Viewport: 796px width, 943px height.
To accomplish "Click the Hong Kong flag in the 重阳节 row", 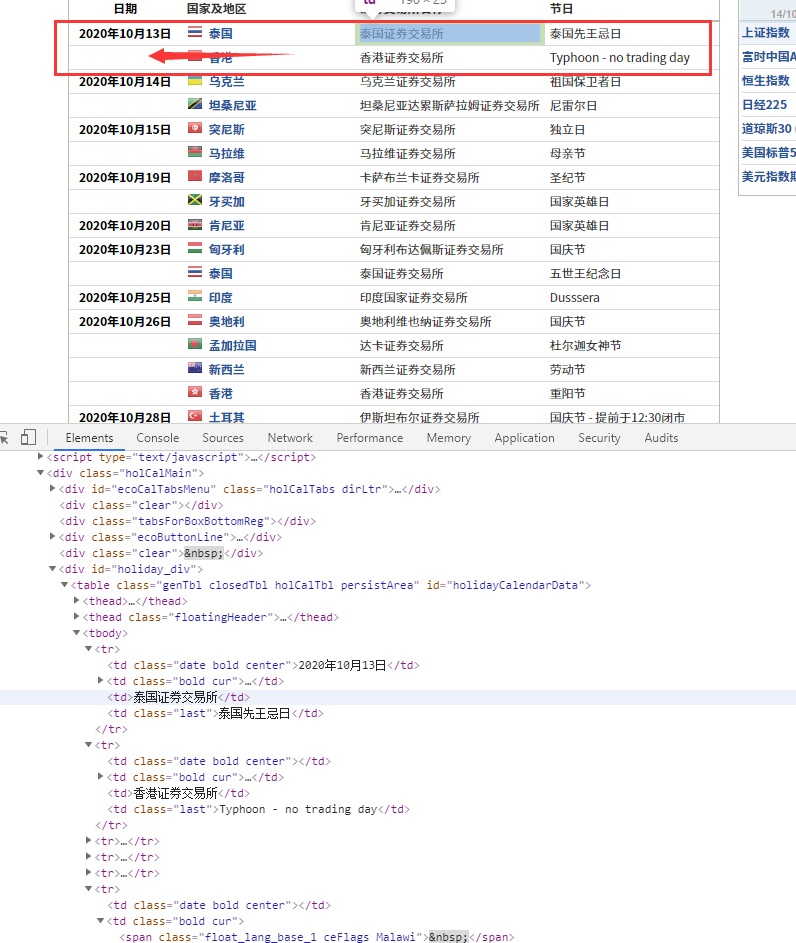I will (x=195, y=393).
